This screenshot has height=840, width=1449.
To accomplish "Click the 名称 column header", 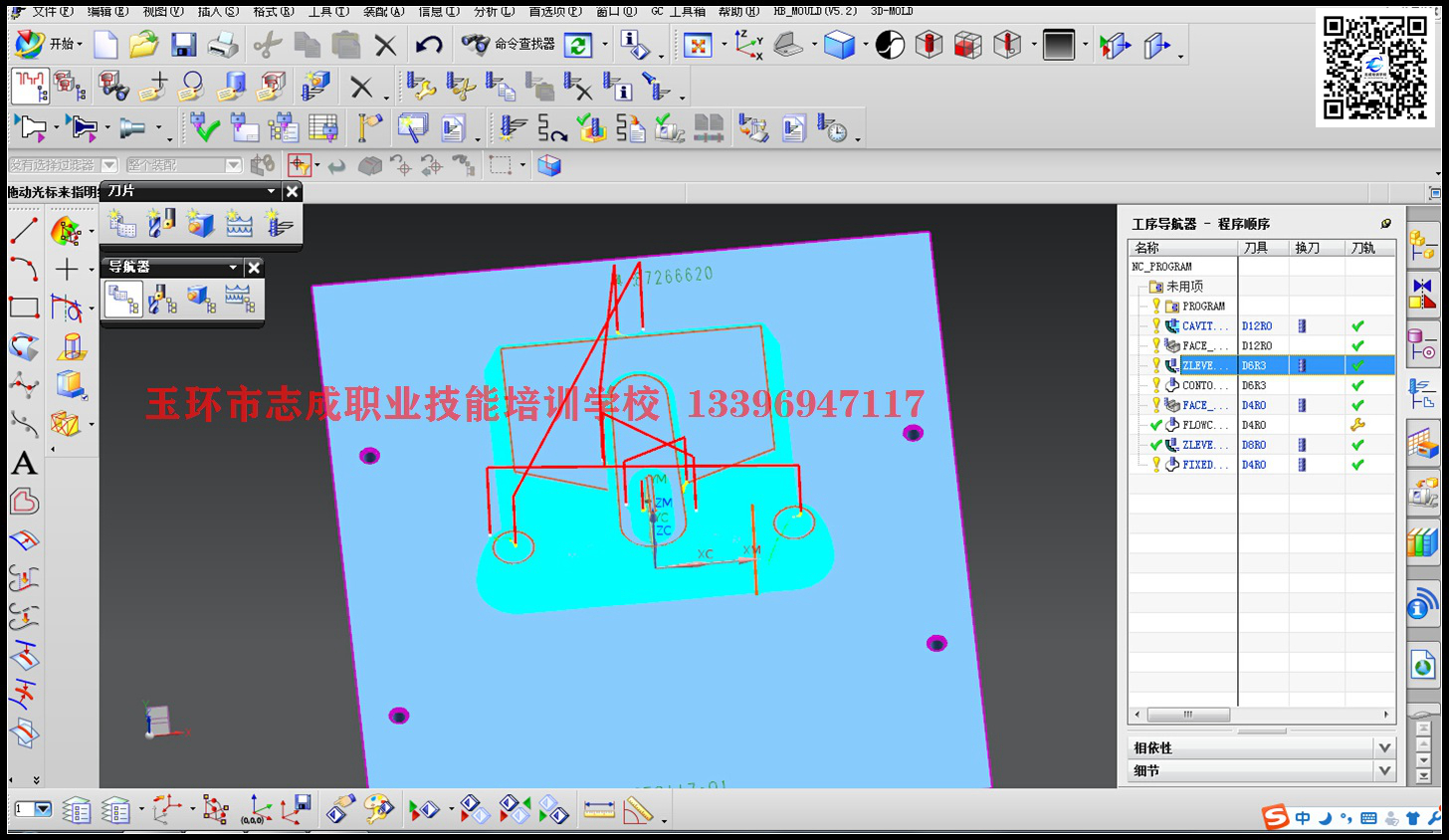I will (1183, 248).
